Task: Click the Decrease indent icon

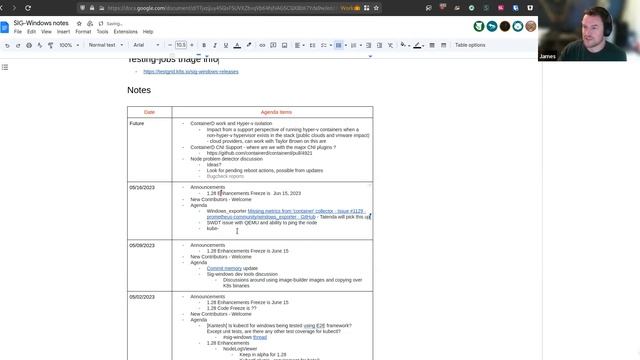Action: pos(368,45)
